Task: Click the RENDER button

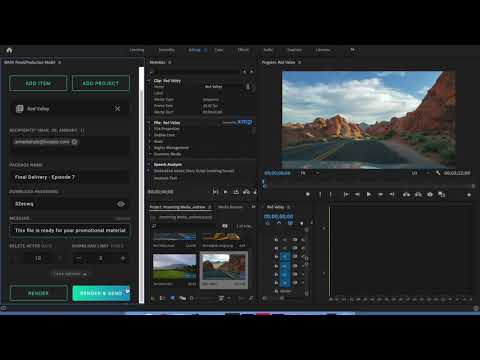Action: pyautogui.click(x=38, y=293)
